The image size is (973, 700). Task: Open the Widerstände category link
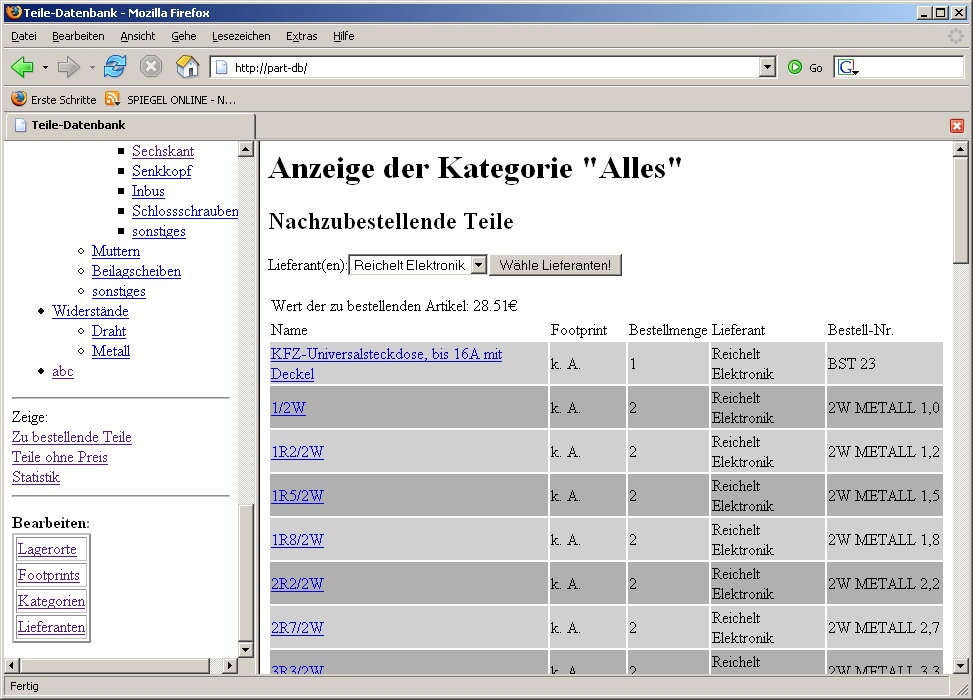[91, 311]
